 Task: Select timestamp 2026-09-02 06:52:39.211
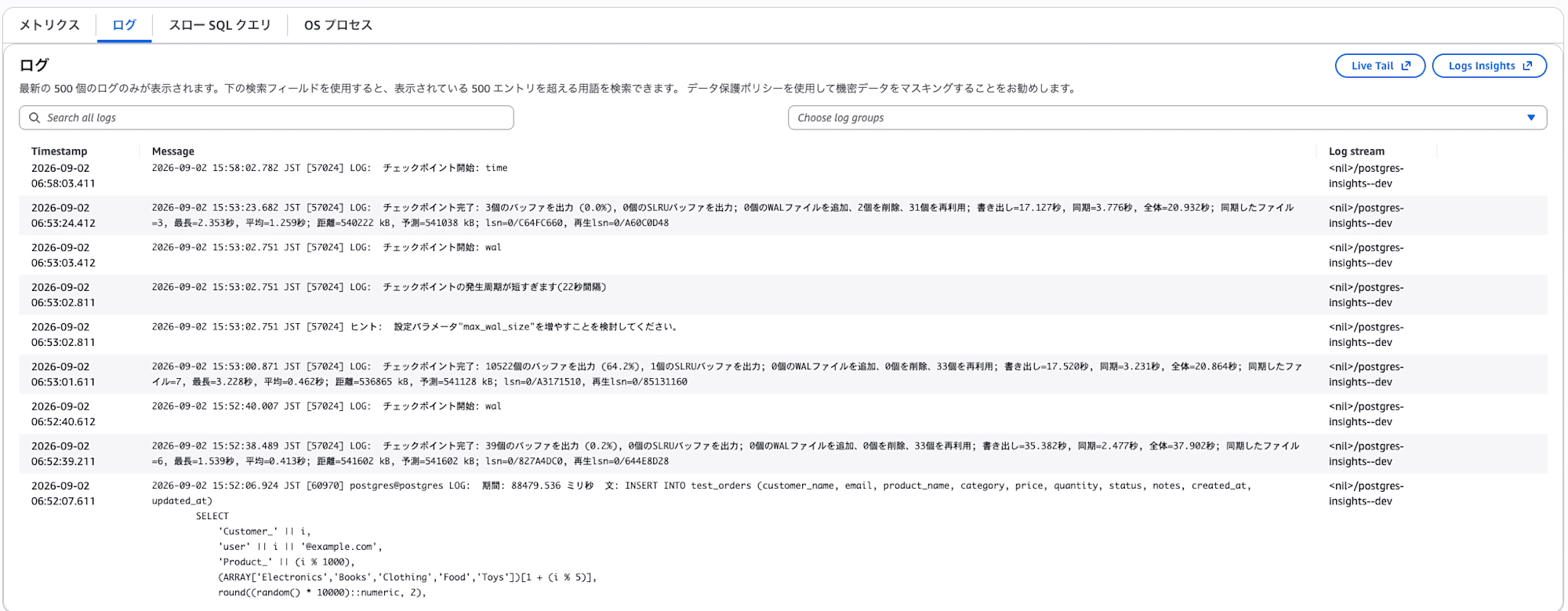pos(64,453)
